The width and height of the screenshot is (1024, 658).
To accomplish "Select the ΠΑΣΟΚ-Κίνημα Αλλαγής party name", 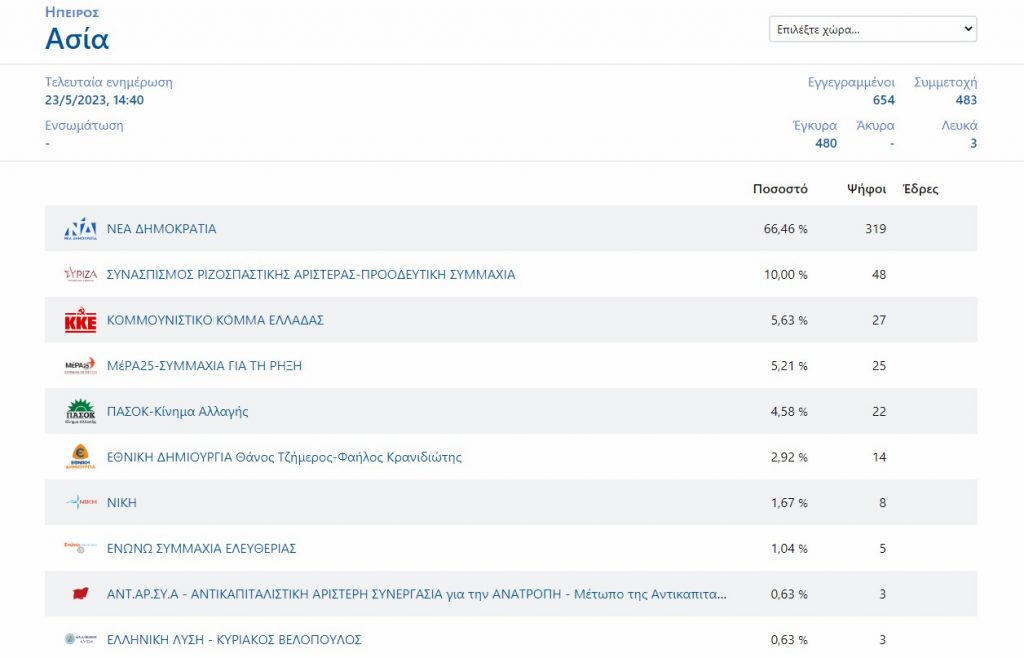I will click(177, 412).
